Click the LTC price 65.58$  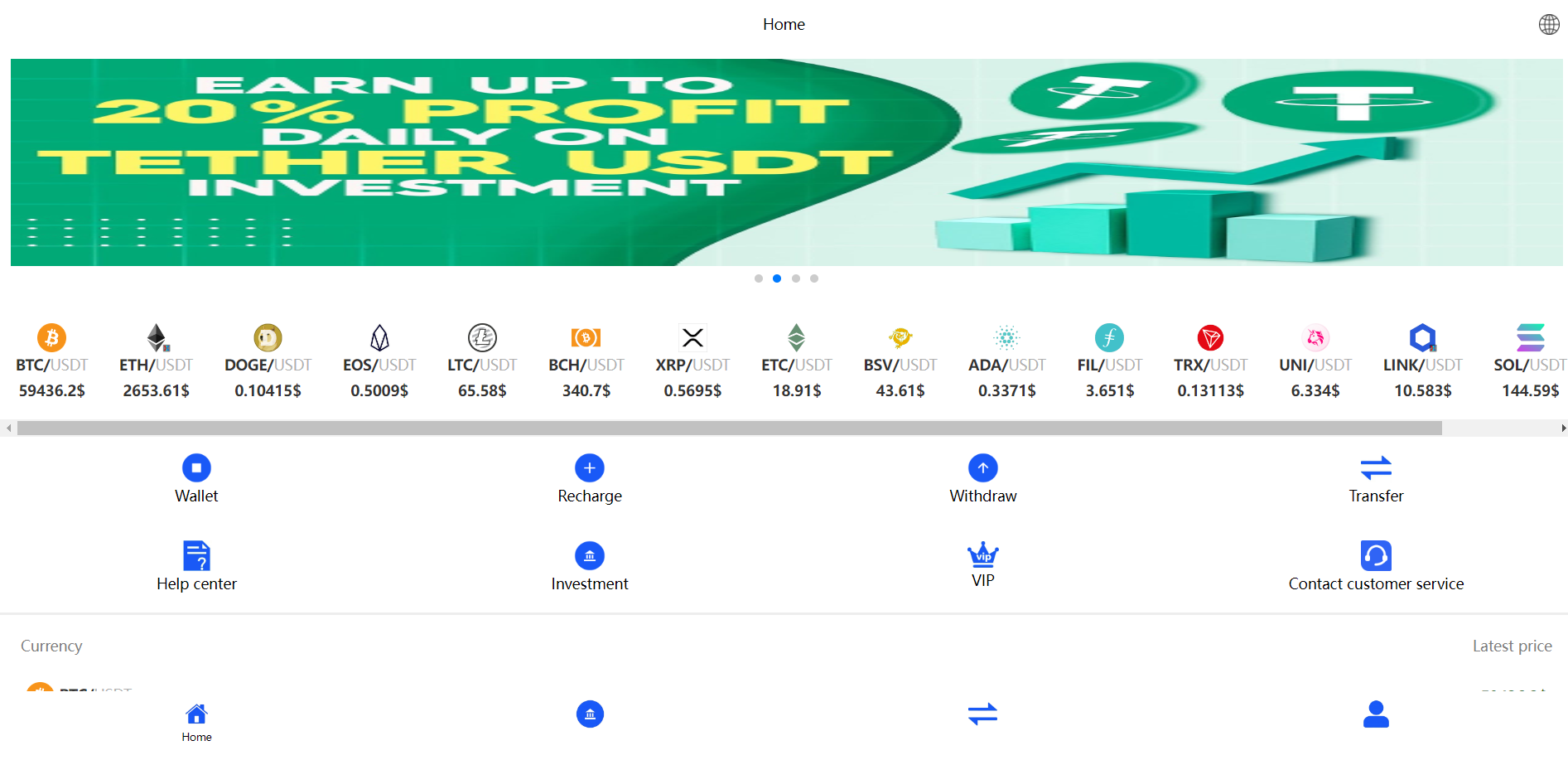[482, 390]
